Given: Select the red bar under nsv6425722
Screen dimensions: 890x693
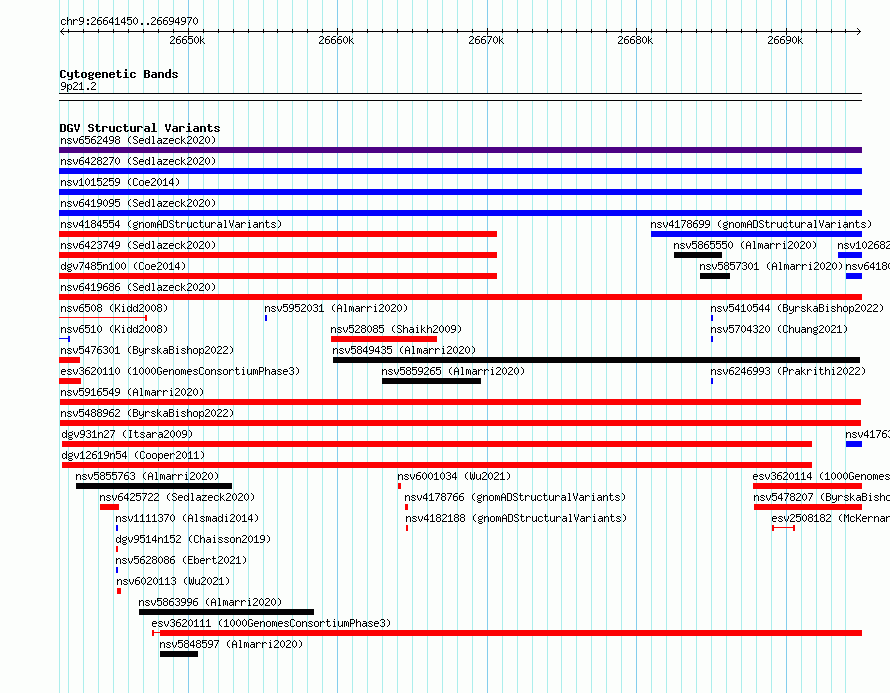Looking at the screenshot, I should 110,507.
